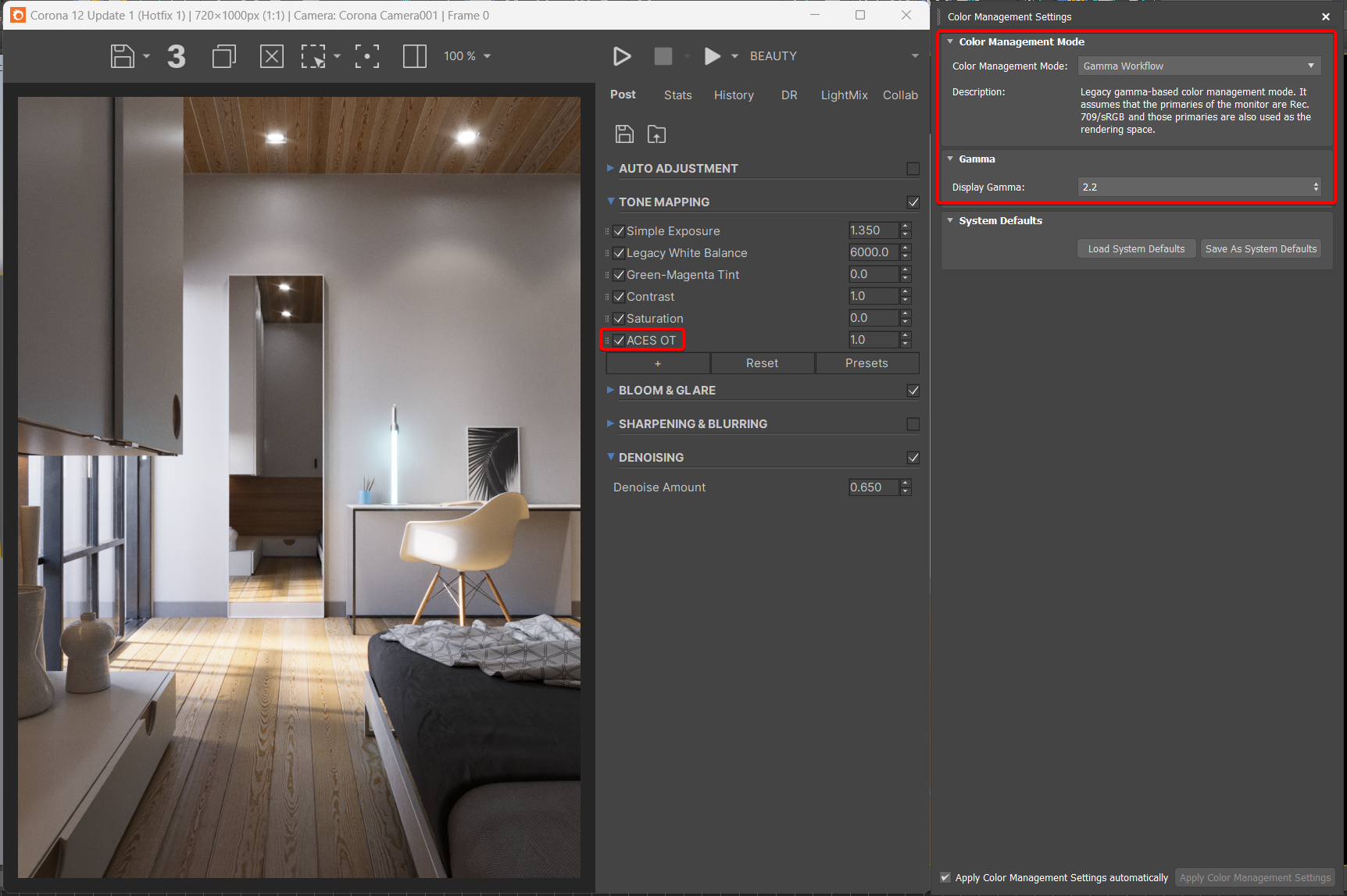Stop rendering using the square stop icon
Image resolution: width=1347 pixels, height=896 pixels.
click(663, 56)
